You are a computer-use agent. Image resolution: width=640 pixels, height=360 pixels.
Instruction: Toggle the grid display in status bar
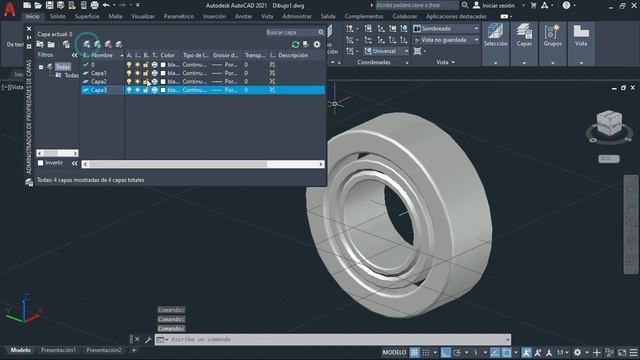[x=414, y=352]
